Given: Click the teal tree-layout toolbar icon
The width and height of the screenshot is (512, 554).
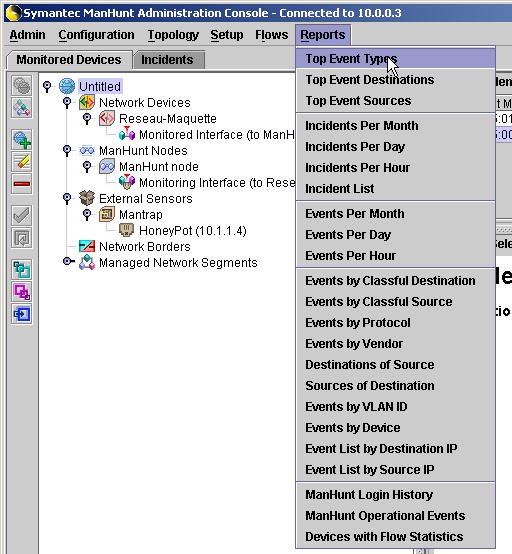Looking at the screenshot, I should 22,270.
